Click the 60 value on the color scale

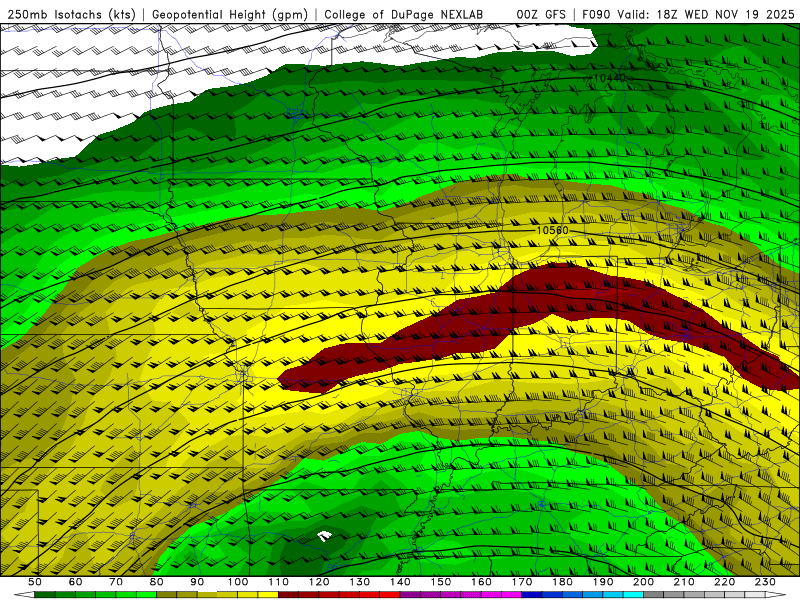pos(75,582)
